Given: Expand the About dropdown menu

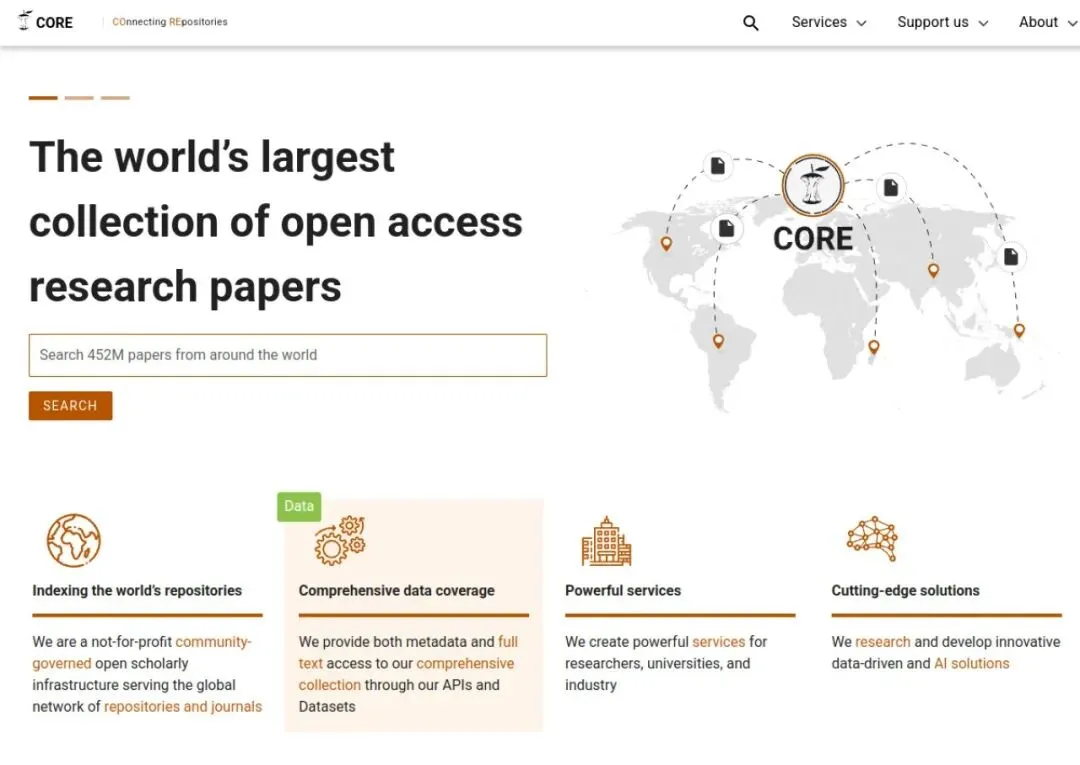Looking at the screenshot, I should (1048, 22).
